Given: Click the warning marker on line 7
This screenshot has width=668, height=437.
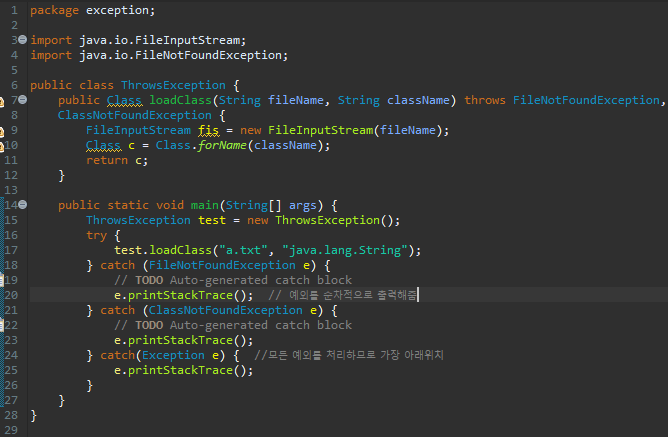Looking at the screenshot, I should click(1, 101).
